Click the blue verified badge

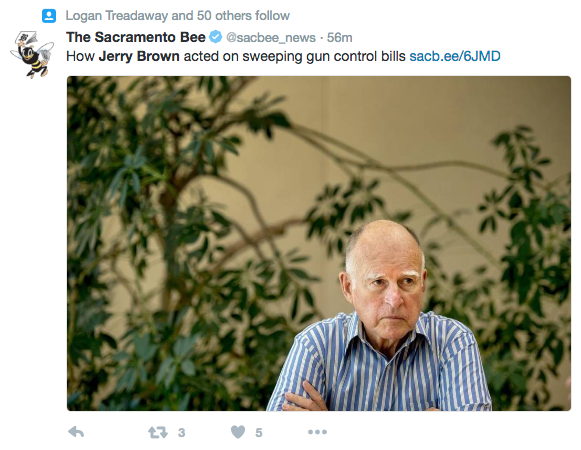coord(216,37)
